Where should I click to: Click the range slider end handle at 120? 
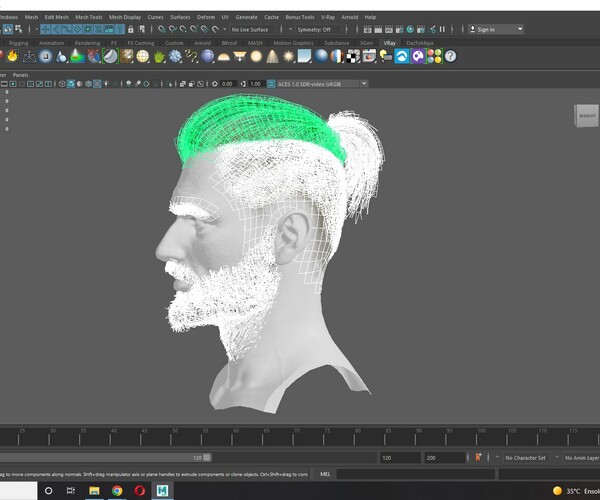pyautogui.click(x=207, y=458)
